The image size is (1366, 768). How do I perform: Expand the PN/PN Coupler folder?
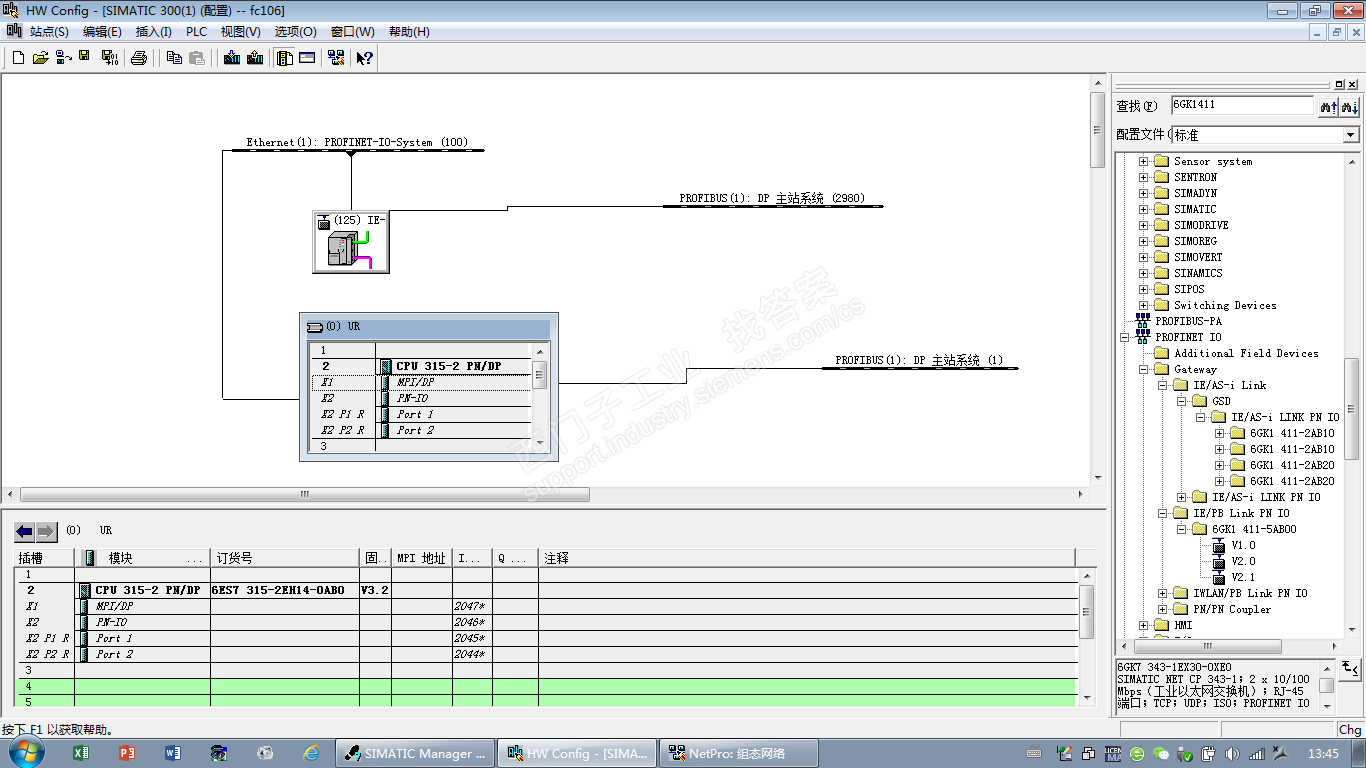click(x=1163, y=609)
